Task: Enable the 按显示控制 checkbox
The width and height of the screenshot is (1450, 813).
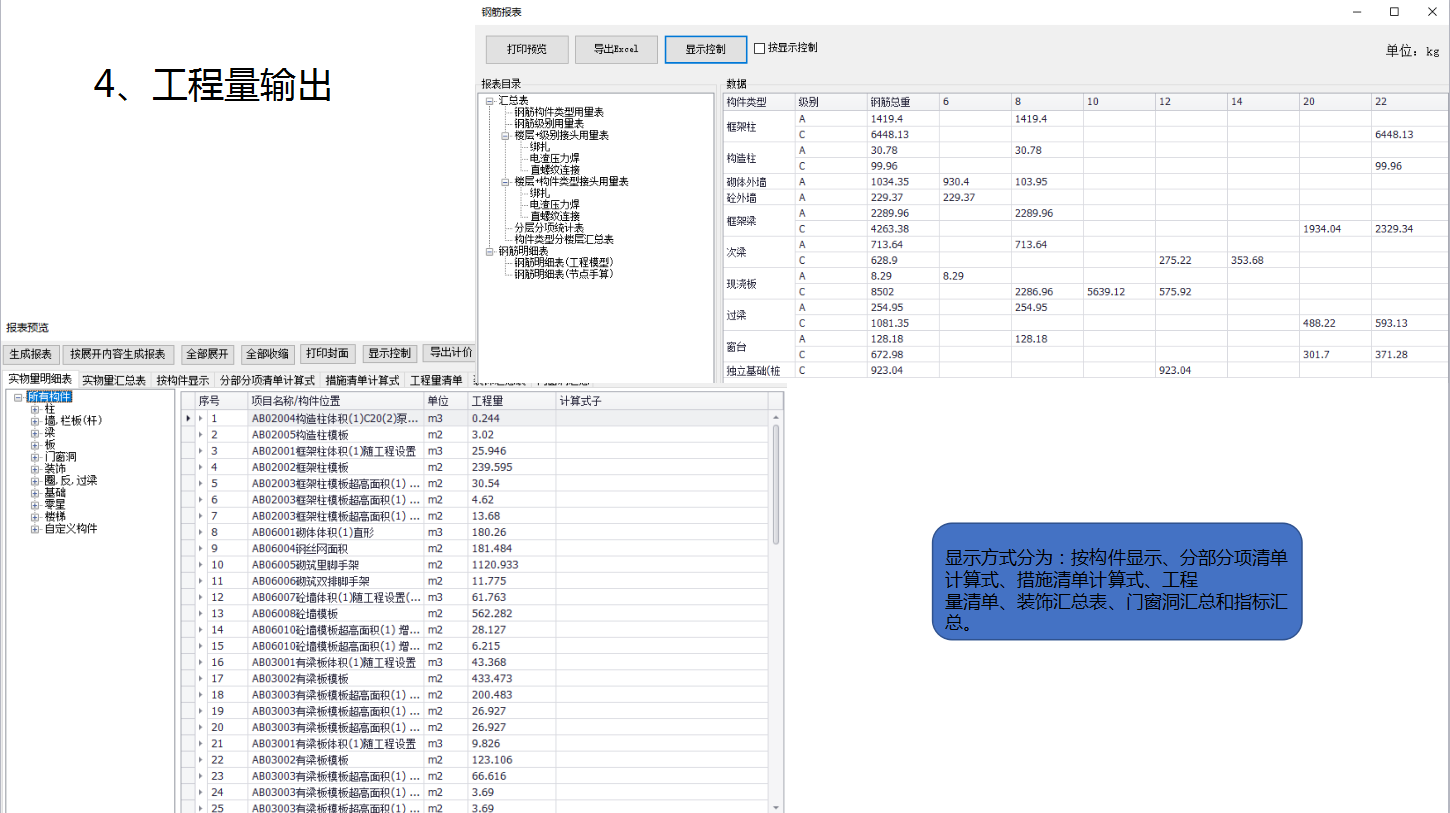Action: [759, 48]
